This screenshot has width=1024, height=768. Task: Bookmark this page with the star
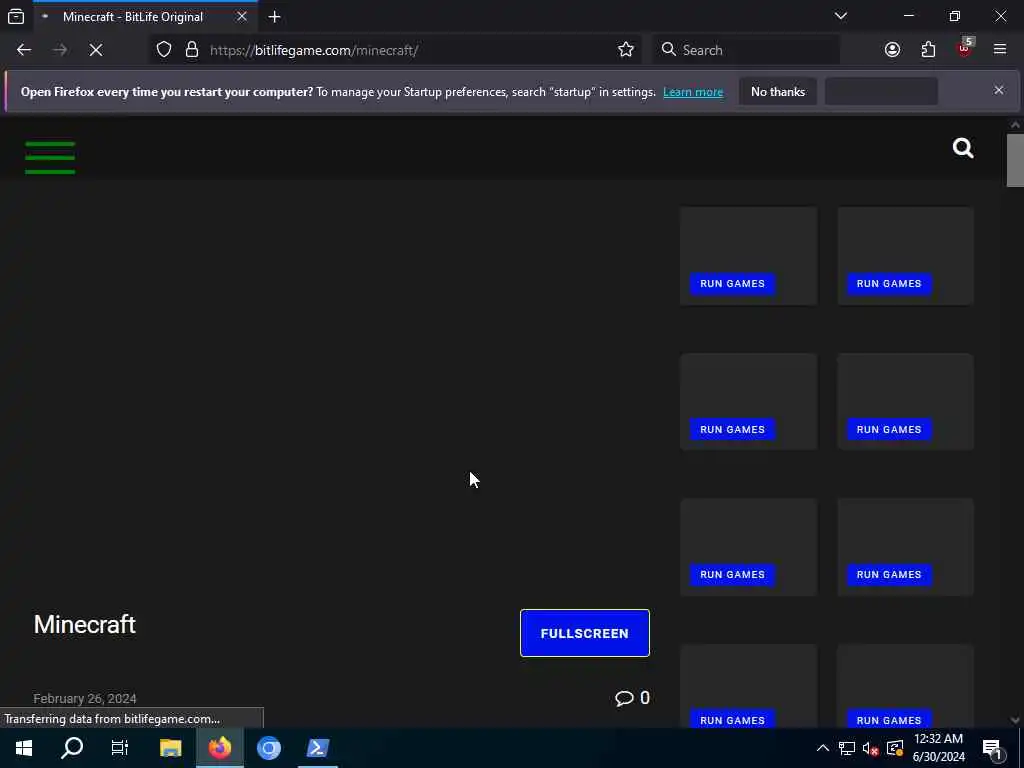pyautogui.click(x=626, y=50)
